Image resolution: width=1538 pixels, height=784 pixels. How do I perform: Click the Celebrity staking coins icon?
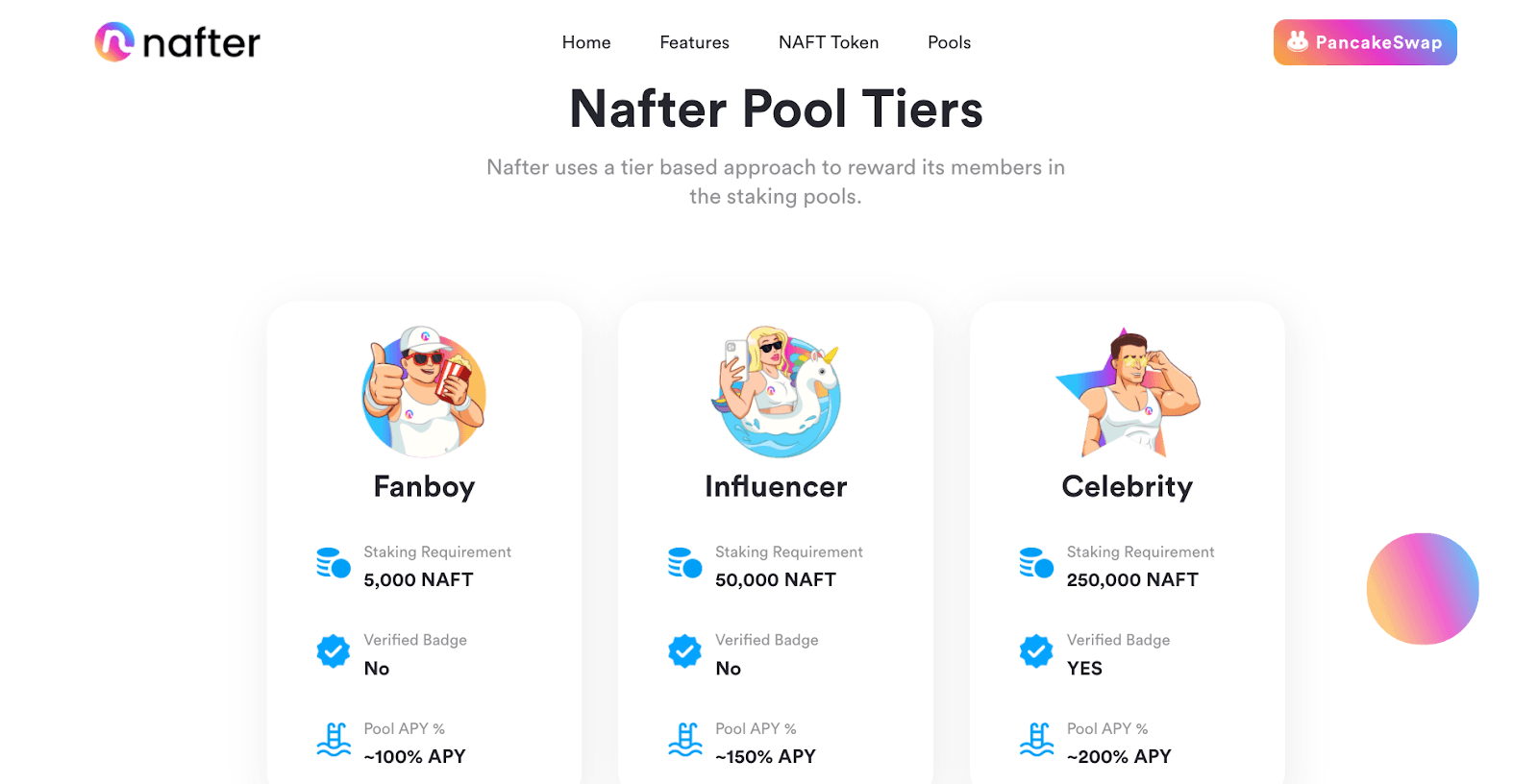(1036, 563)
